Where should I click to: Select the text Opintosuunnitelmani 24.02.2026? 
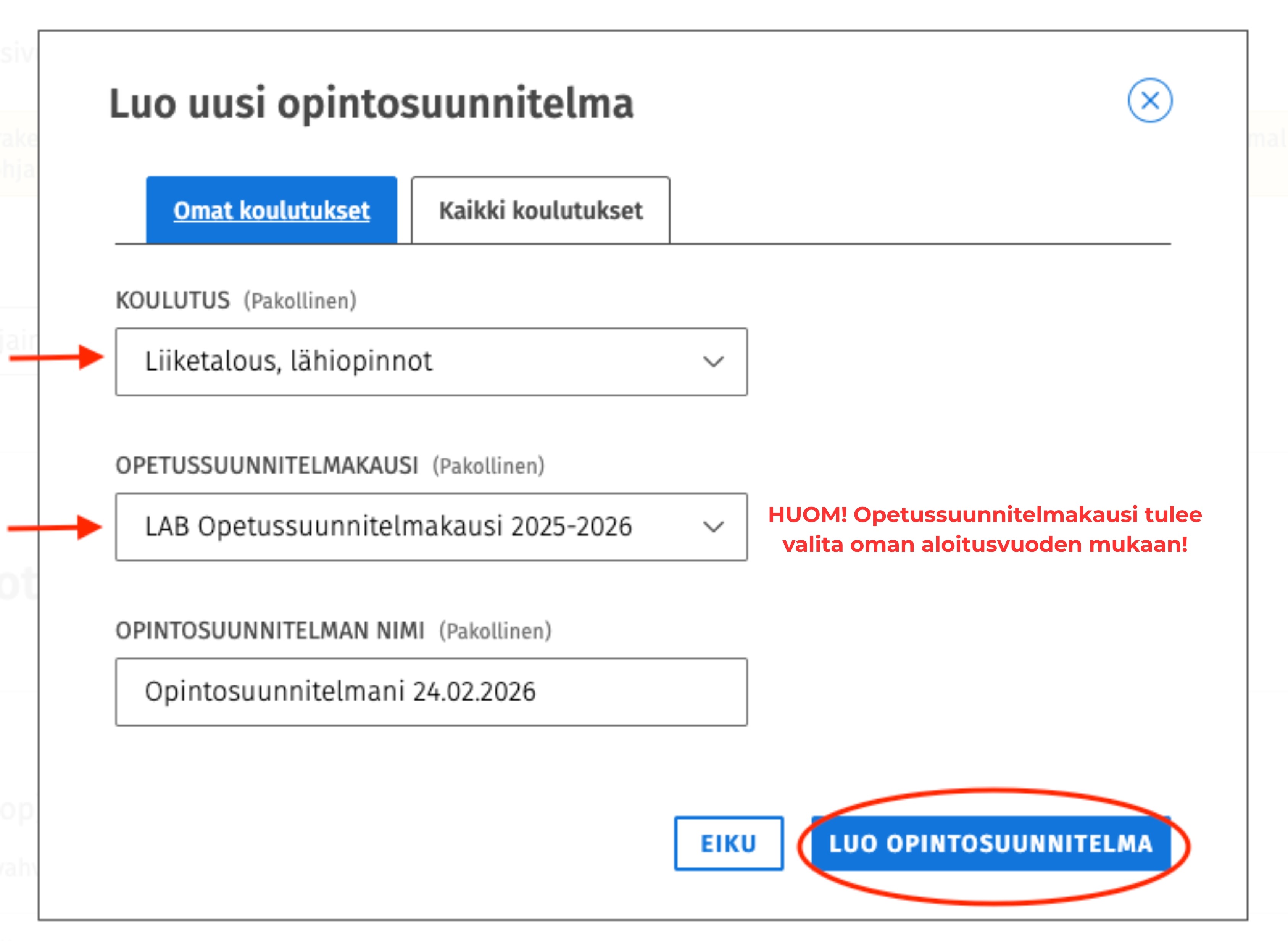click(340, 691)
